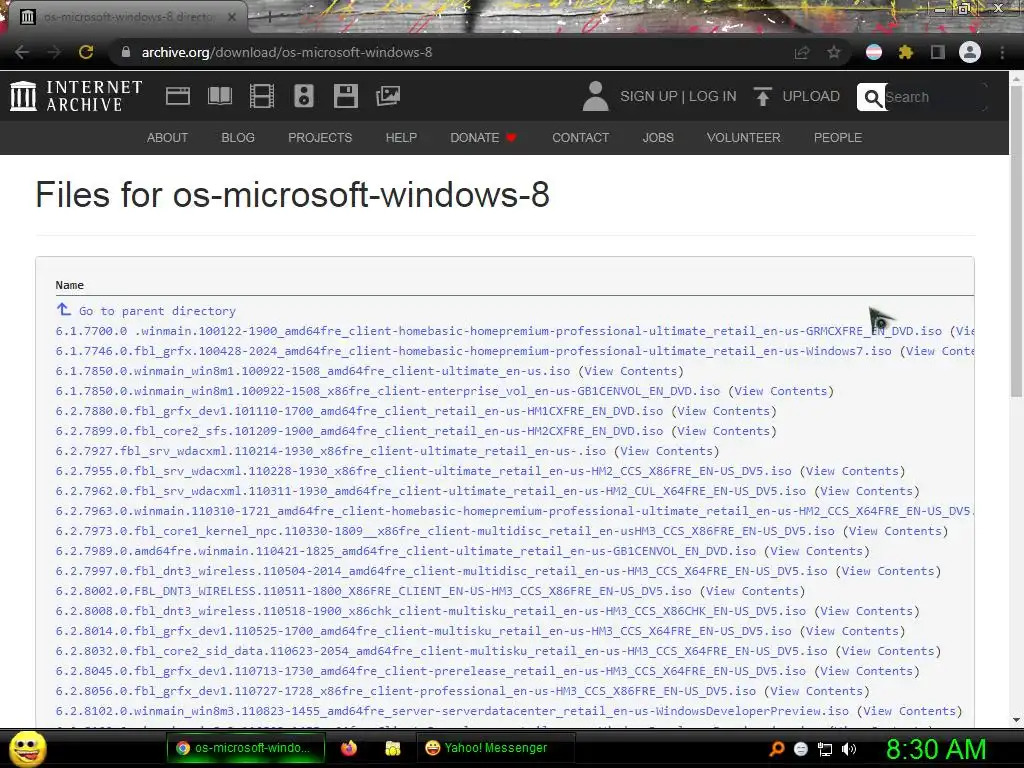Viewport: 1024px width, 768px height.
Task: Switch to os-microsoft-windows taskbar button
Action: click(x=246, y=748)
